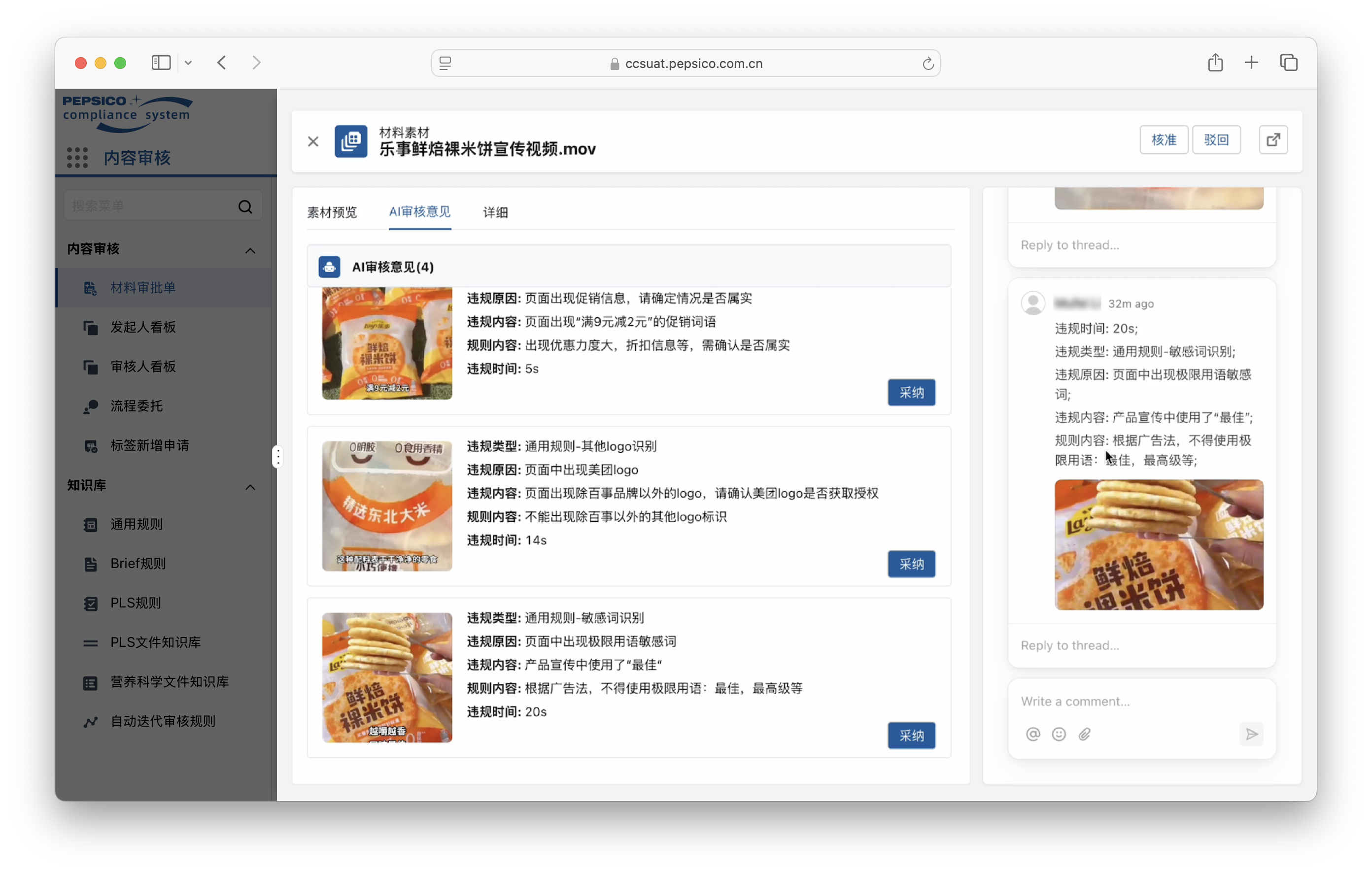Click the send comment arrow icon

click(x=1251, y=734)
